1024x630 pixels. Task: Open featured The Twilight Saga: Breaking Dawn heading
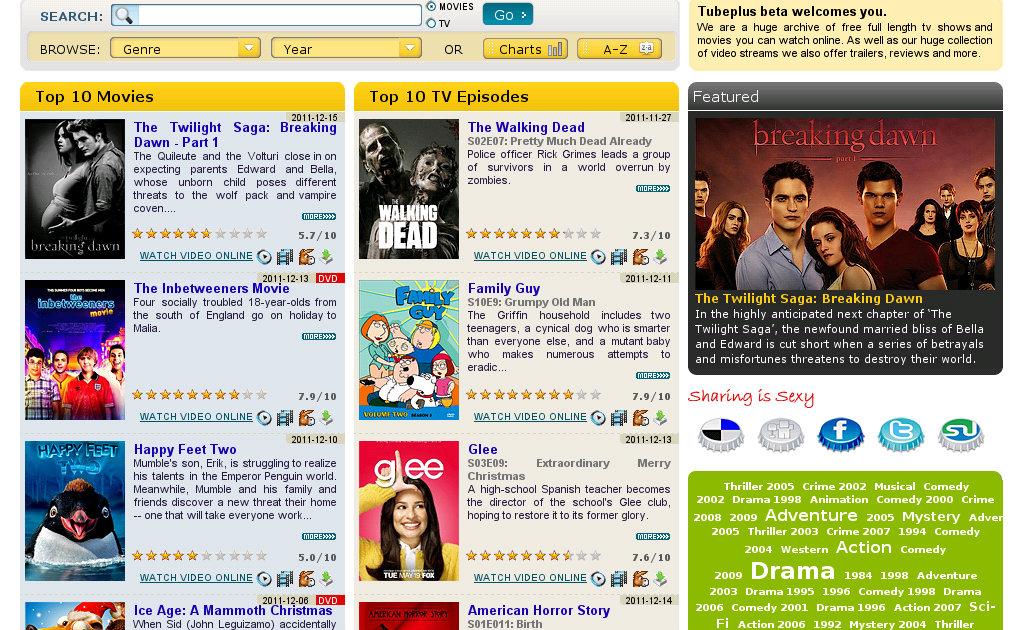click(808, 299)
